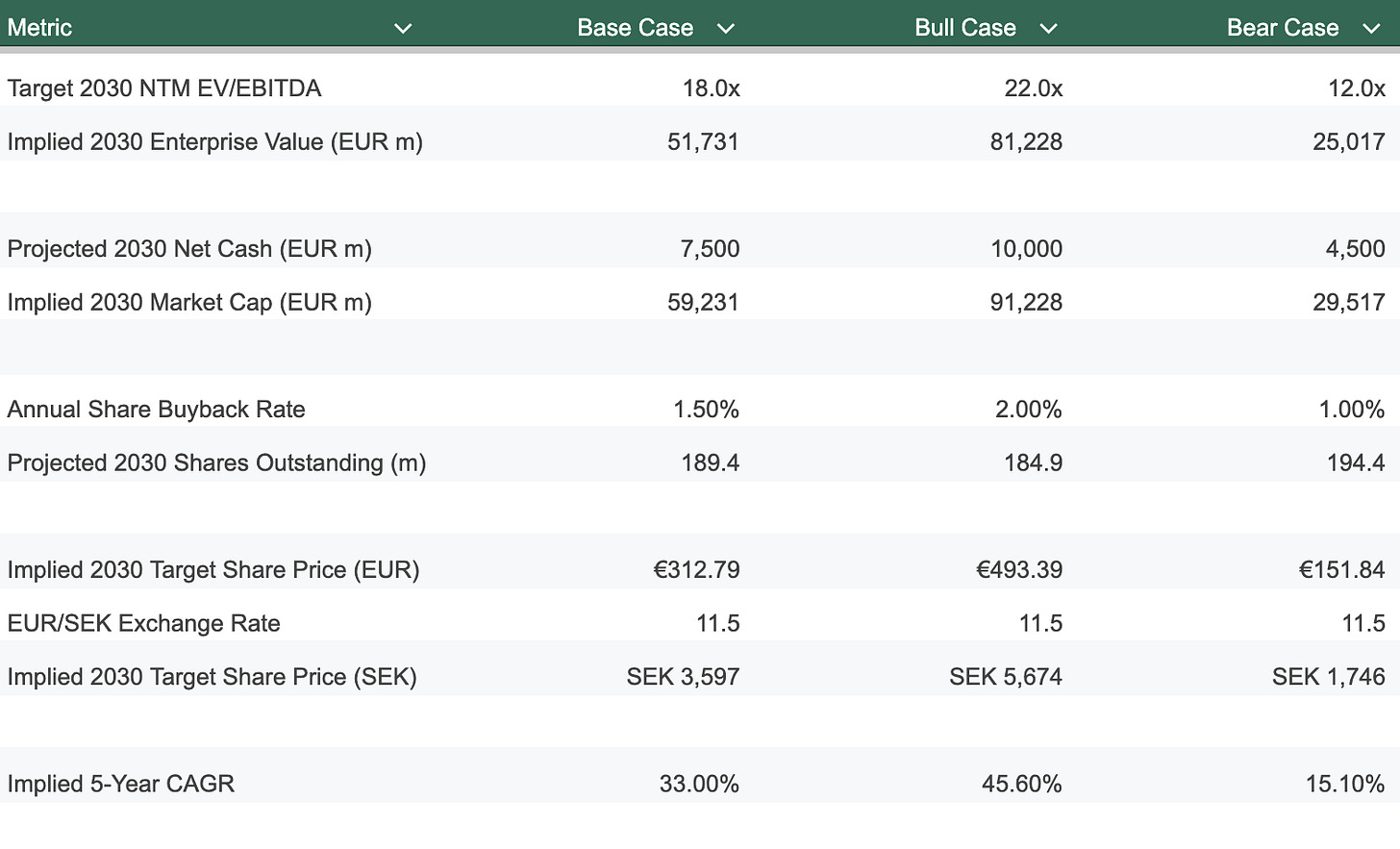The image size is (1400, 849).
Task: Click the Annual Share Buyback Rate label
Action: (156, 410)
